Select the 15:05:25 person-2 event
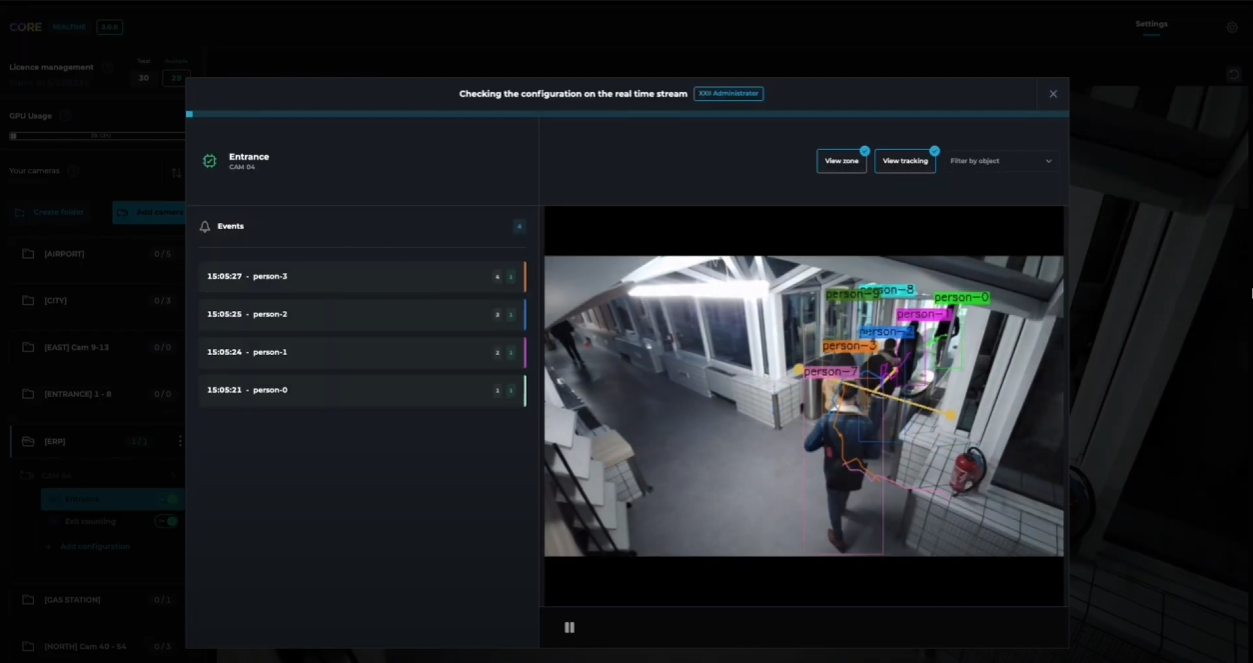Viewport: 1253px width, 663px height. (x=362, y=315)
